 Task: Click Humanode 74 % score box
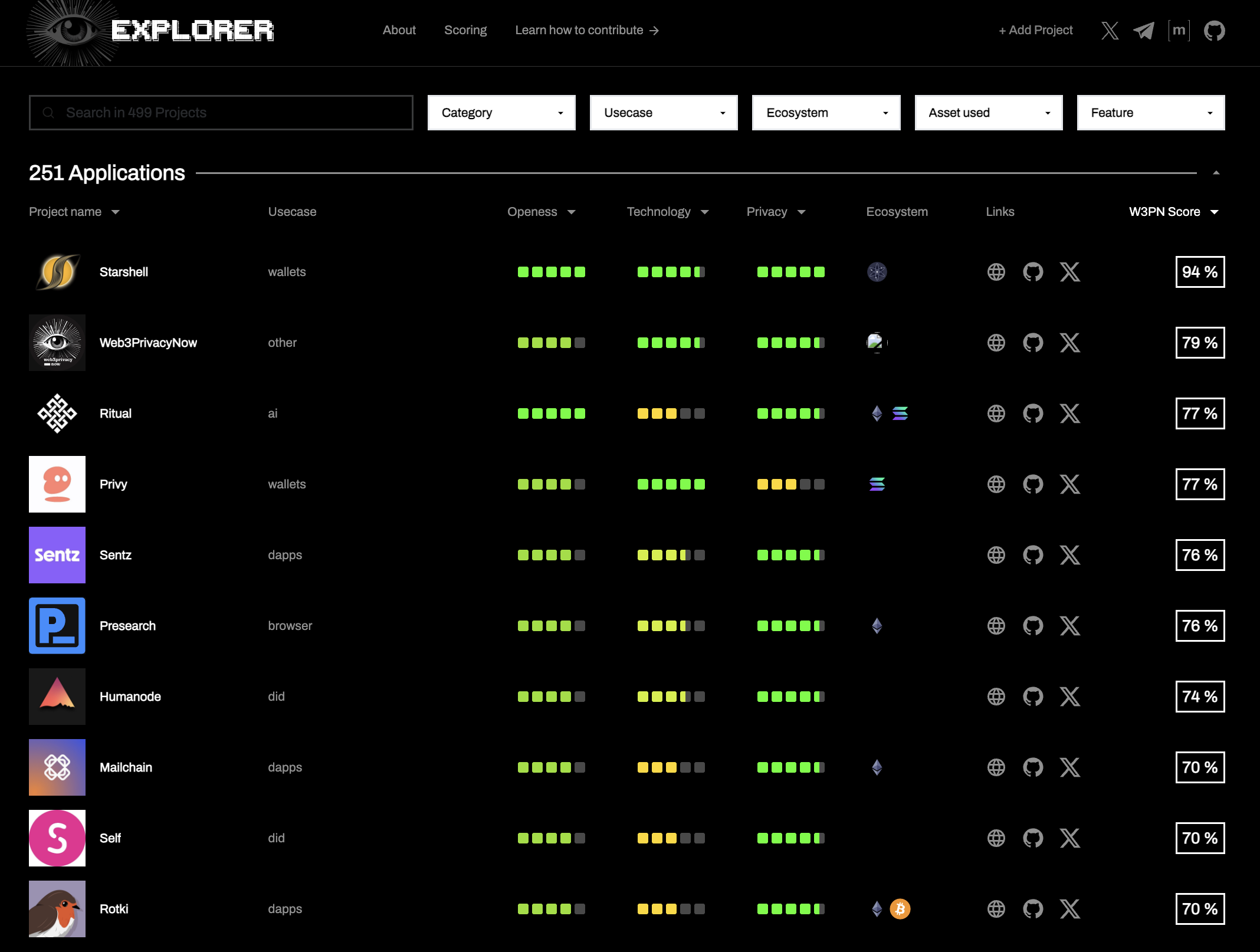coord(1200,697)
